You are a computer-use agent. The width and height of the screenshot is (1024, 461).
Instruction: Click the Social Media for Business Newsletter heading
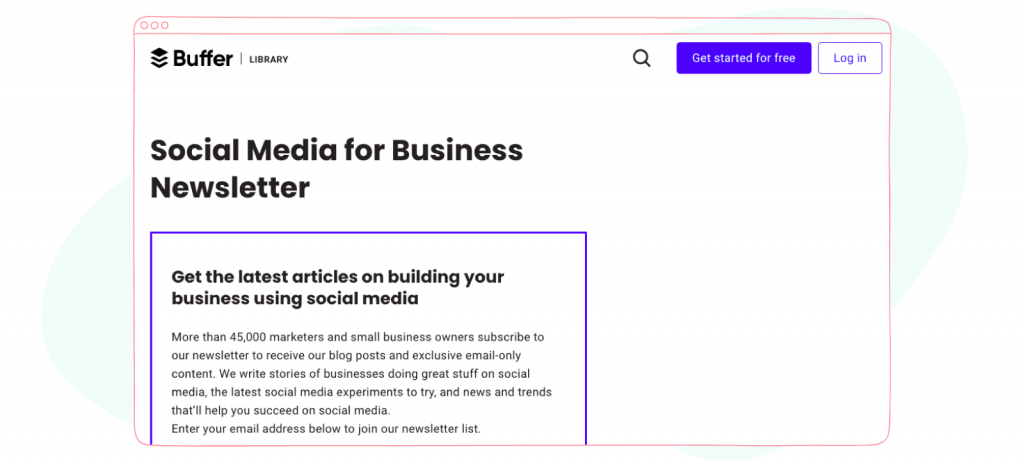coord(336,169)
